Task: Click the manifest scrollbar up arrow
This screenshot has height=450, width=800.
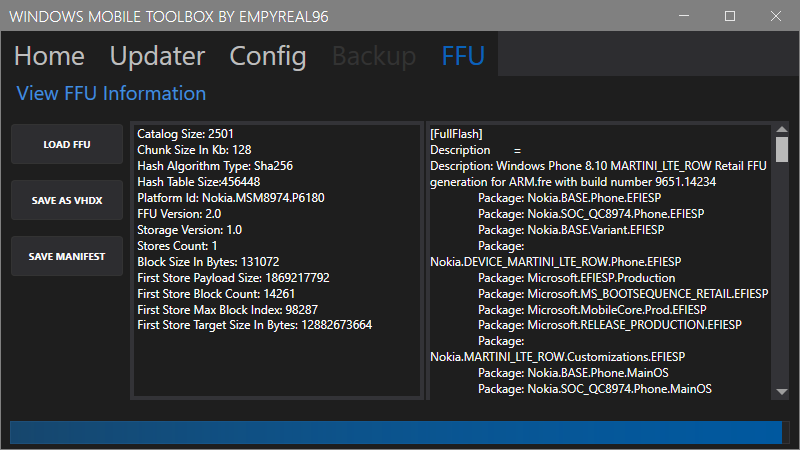Action: (782, 130)
